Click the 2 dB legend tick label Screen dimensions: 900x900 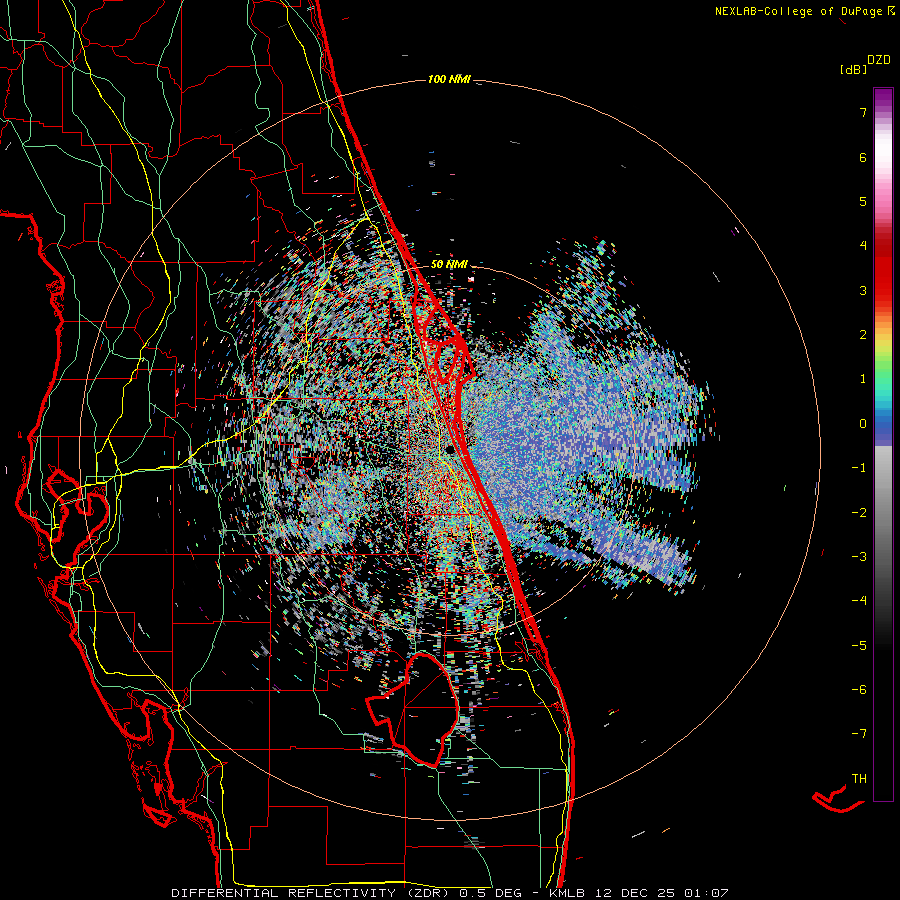(x=863, y=335)
